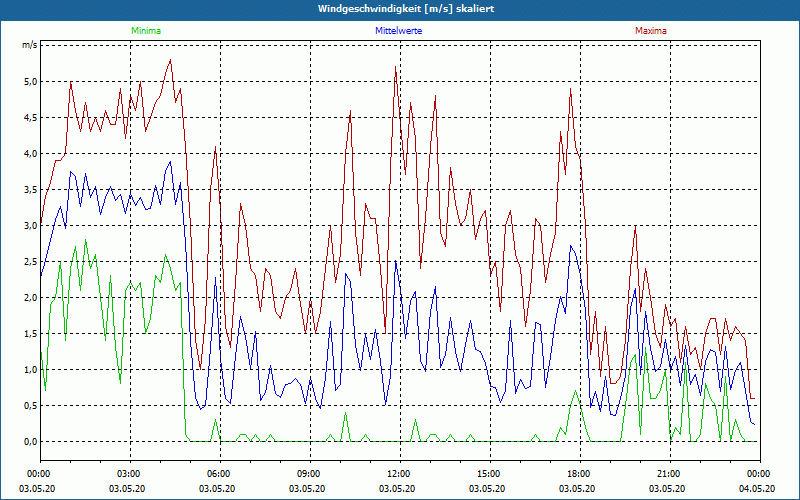Screen dimensions: 800x500
Task: Click the '1,0' y-axis value
Action: coord(31,369)
